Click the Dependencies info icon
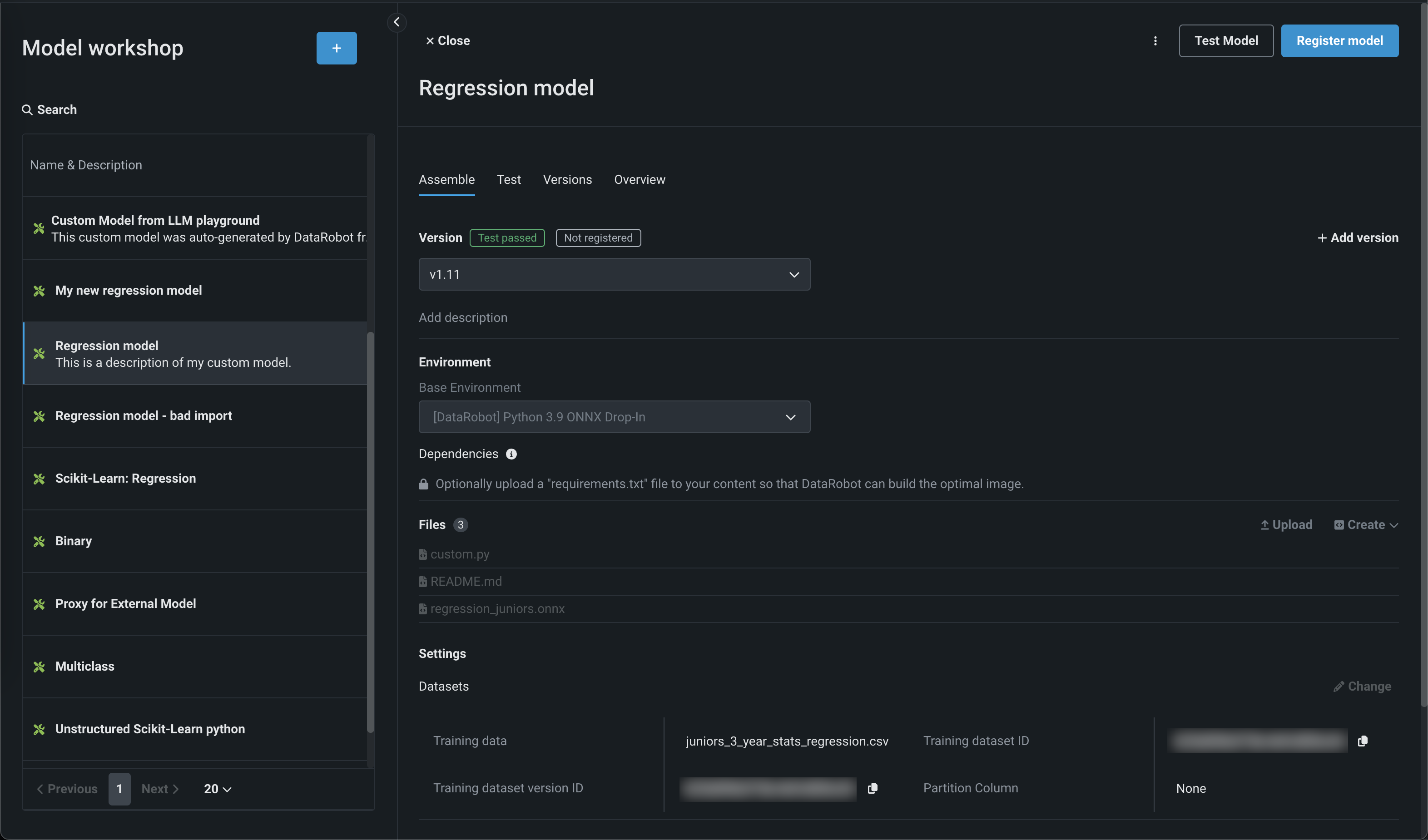 coord(511,454)
